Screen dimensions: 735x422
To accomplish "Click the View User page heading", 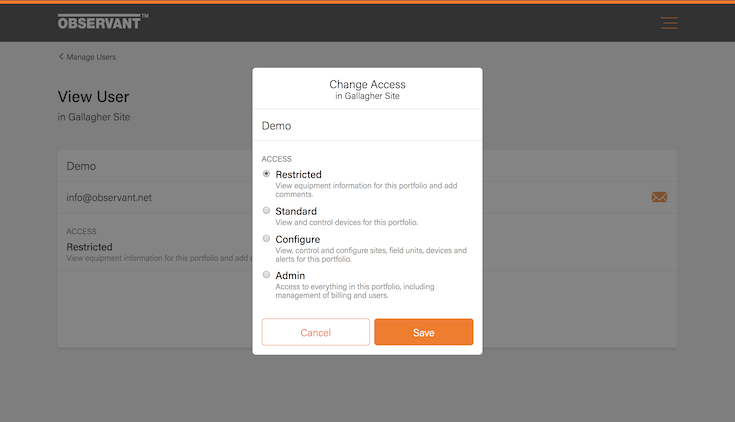I will coord(94,97).
